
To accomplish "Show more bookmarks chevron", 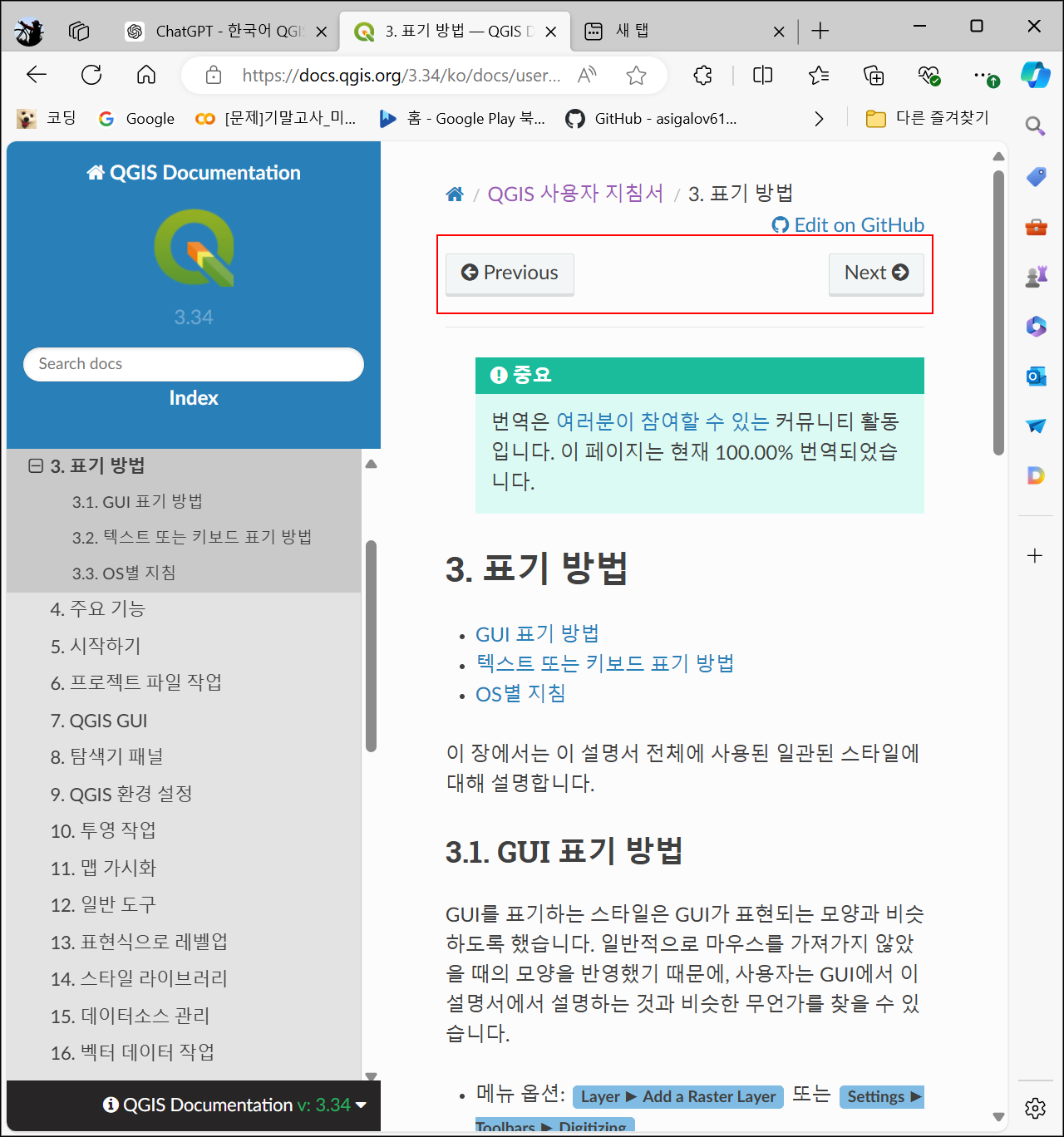I will click(x=819, y=119).
